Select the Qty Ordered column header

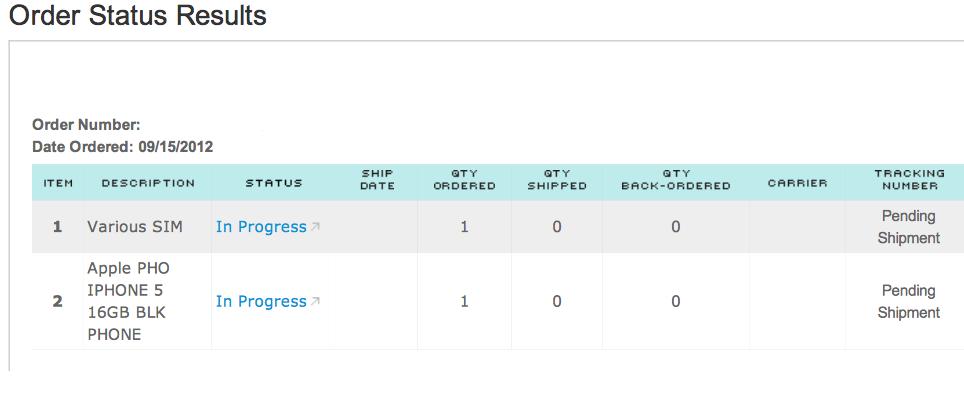[x=464, y=180]
